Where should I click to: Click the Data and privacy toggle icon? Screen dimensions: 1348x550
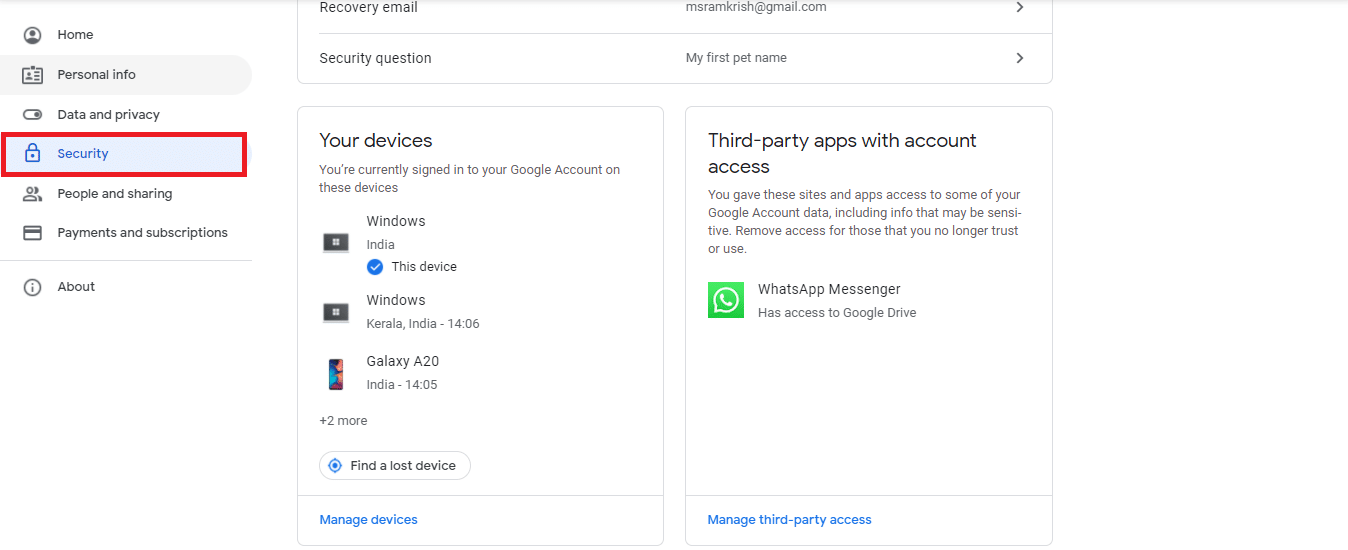pyautogui.click(x=33, y=115)
